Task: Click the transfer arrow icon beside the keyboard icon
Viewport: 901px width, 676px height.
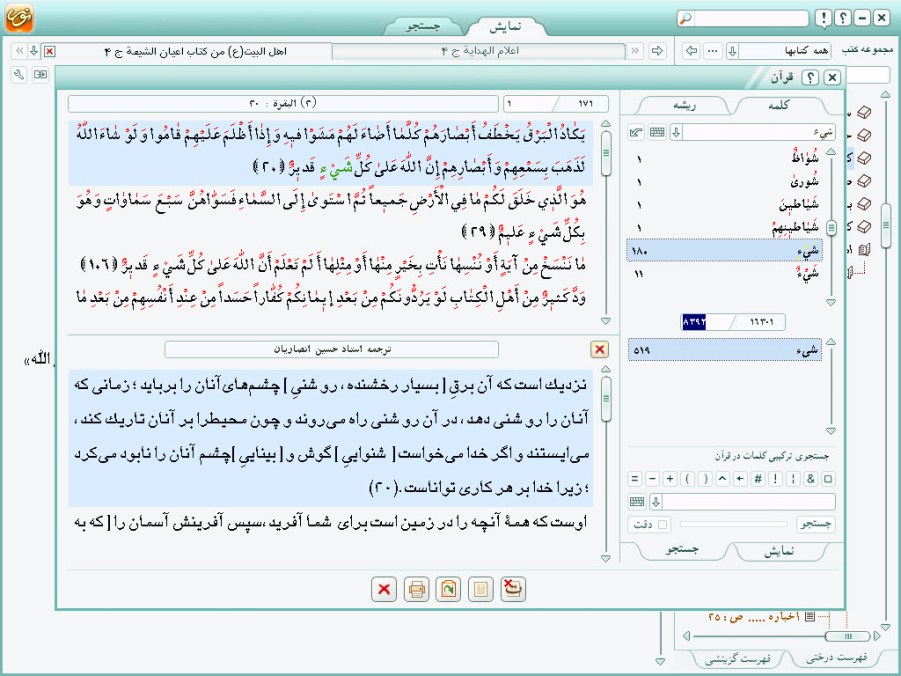Action: click(636, 133)
